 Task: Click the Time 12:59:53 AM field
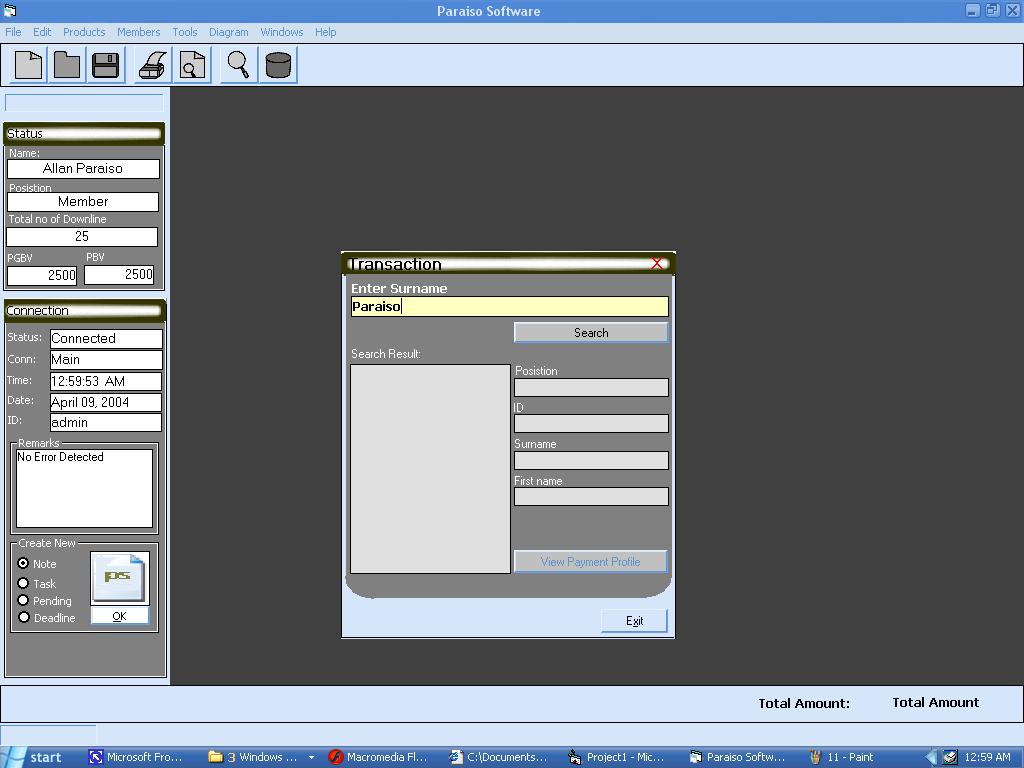point(106,381)
